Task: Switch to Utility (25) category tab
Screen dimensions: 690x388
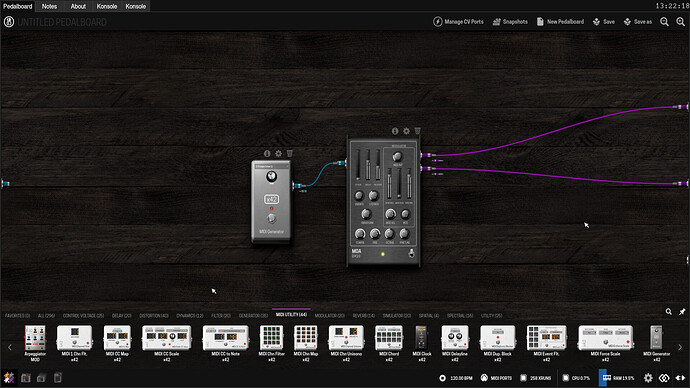Action: [x=491, y=315]
